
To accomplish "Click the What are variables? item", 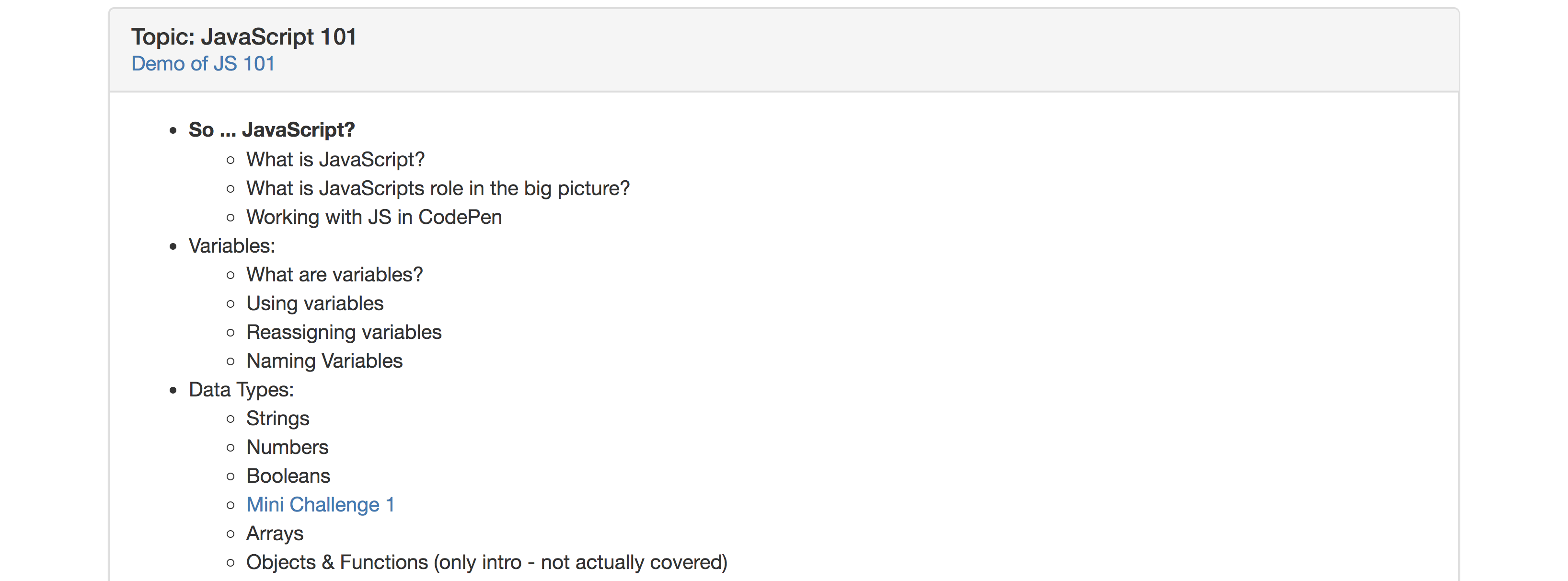I will click(334, 275).
